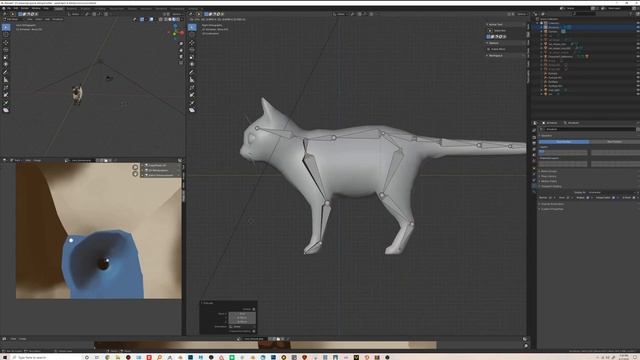Screen dimensions: 640x360
Task: Choose the Rotate tool in left viewport toolbar
Action: pos(6,50)
